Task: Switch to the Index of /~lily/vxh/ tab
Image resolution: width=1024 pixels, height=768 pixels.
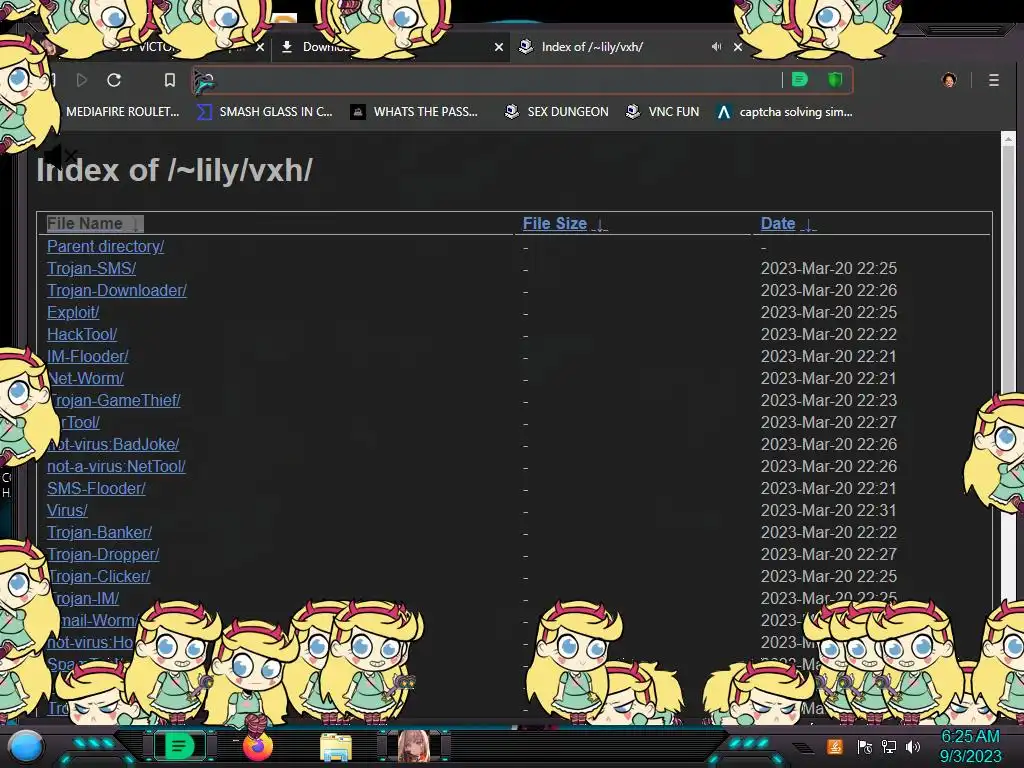Action: [x=592, y=46]
